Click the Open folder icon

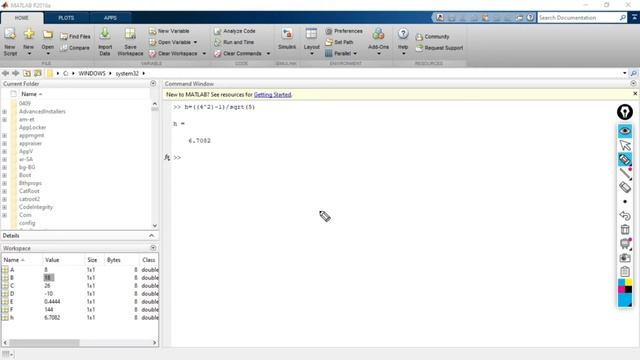[x=48, y=35]
